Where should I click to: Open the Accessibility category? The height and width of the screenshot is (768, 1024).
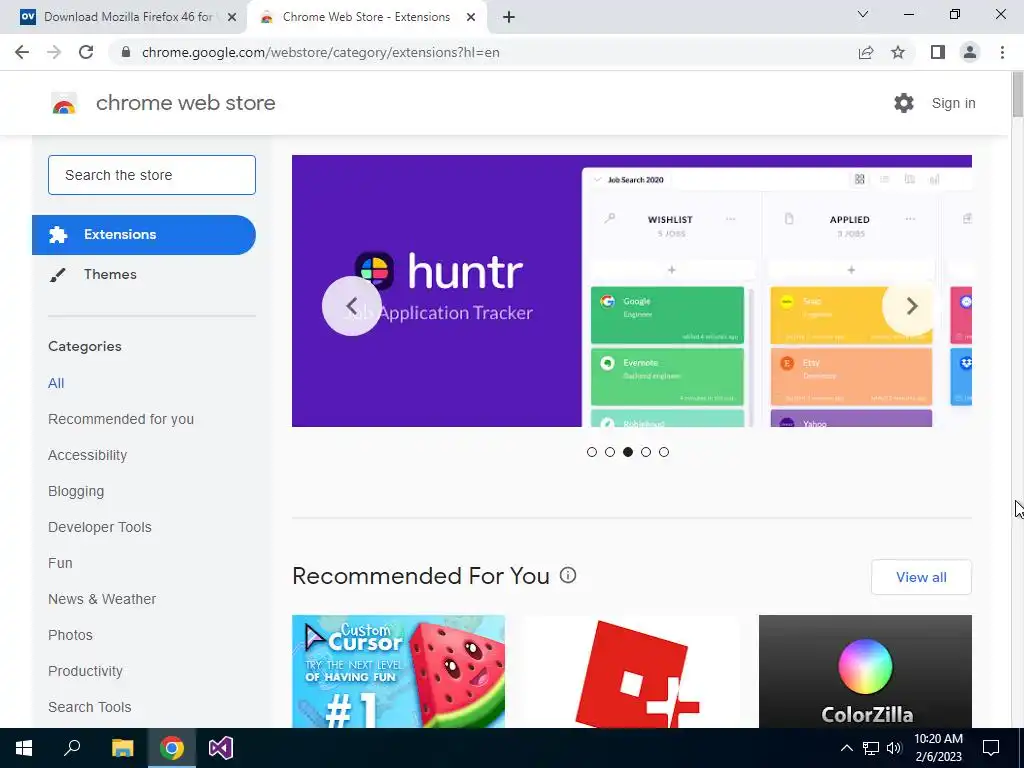[x=88, y=455]
